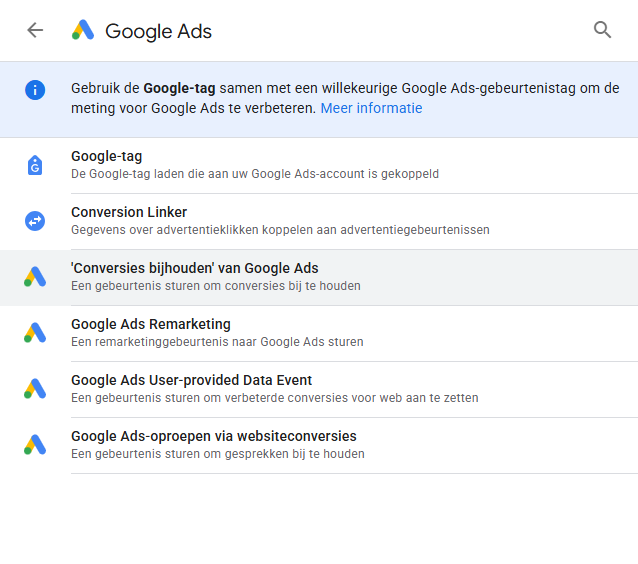Click the search magnifier icon
The height and width of the screenshot is (564, 638).
(602, 30)
